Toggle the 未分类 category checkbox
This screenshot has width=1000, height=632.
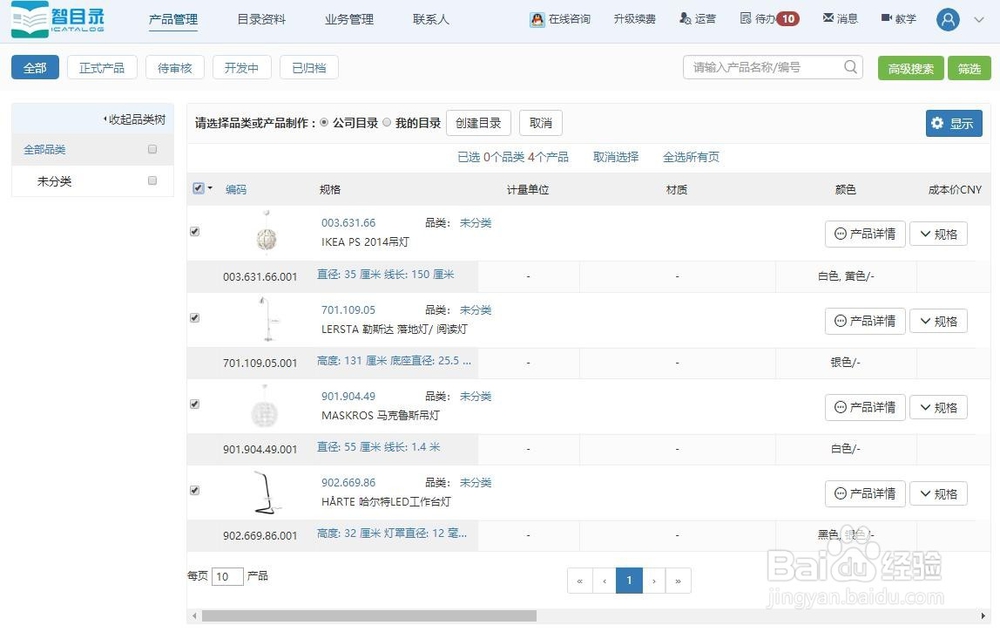[152, 180]
